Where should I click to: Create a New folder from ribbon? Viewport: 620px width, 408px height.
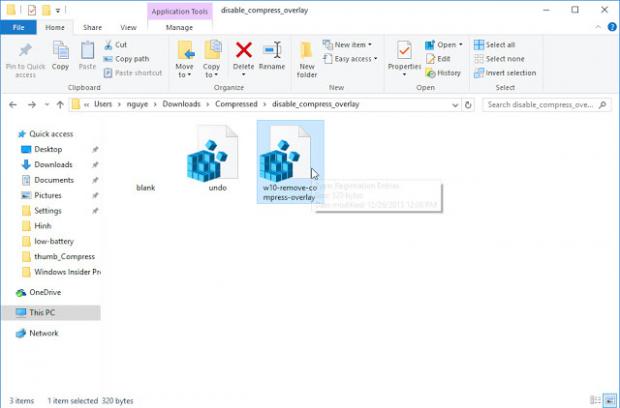pyautogui.click(x=307, y=58)
